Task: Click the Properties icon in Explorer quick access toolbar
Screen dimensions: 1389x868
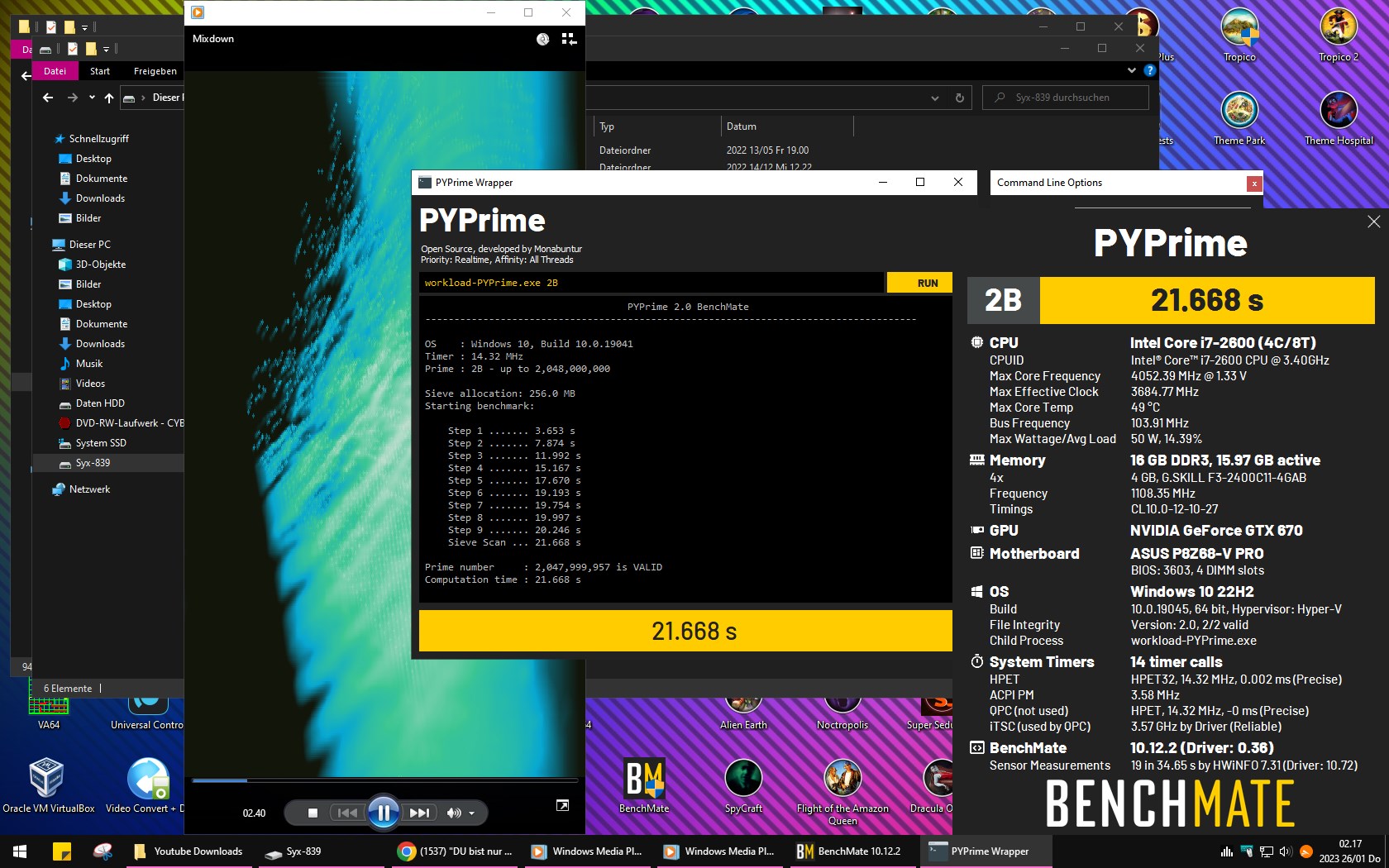Action: 73,49
